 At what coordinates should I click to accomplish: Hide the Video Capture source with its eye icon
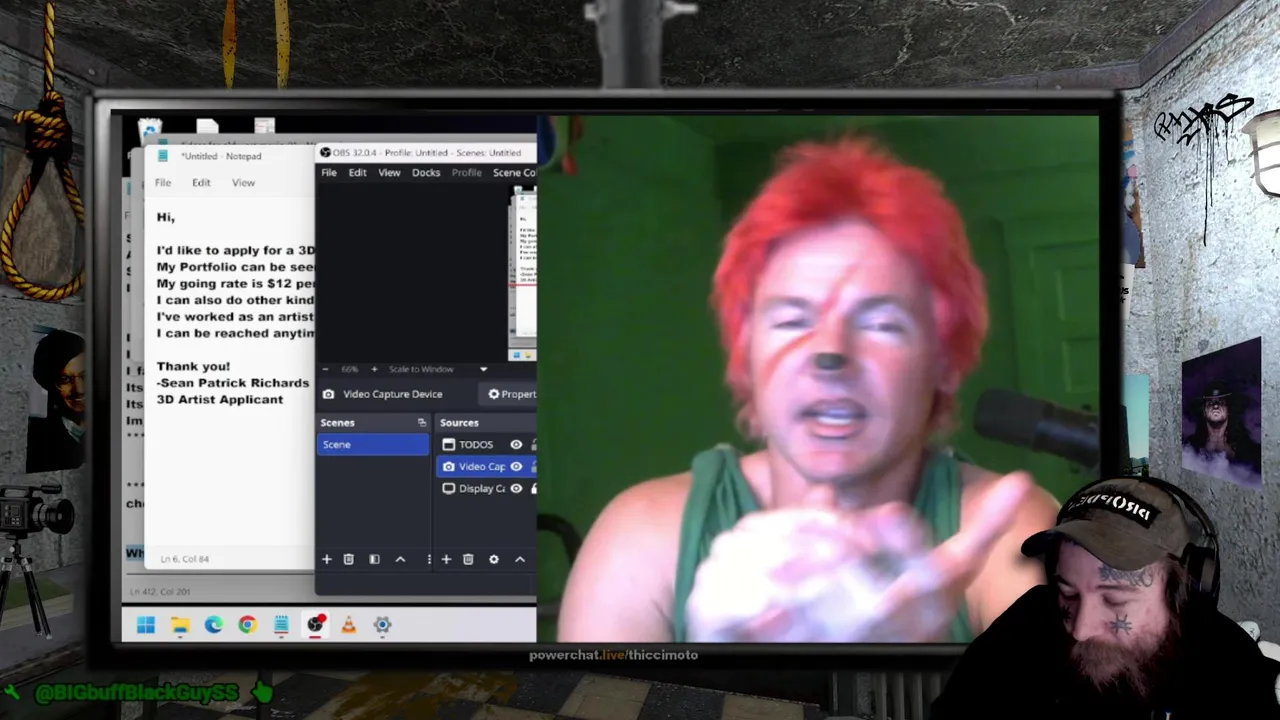[516, 467]
